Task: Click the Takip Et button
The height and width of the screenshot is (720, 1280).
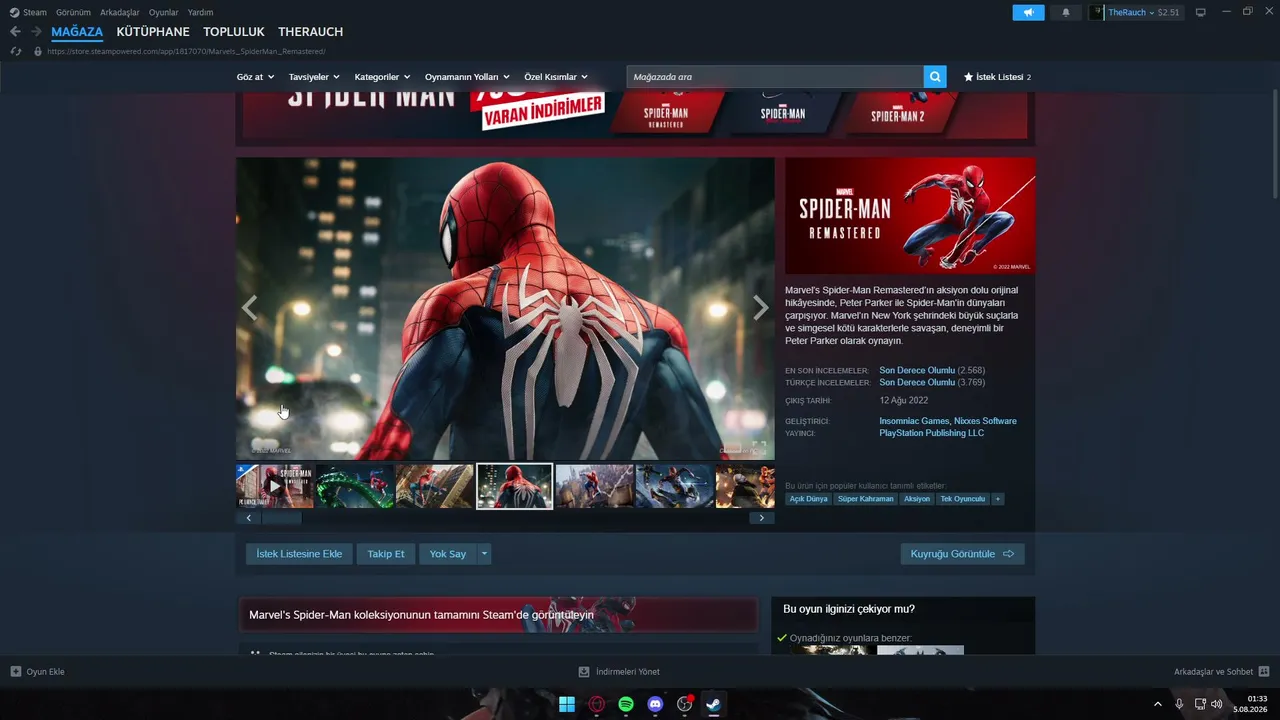Action: [386, 554]
